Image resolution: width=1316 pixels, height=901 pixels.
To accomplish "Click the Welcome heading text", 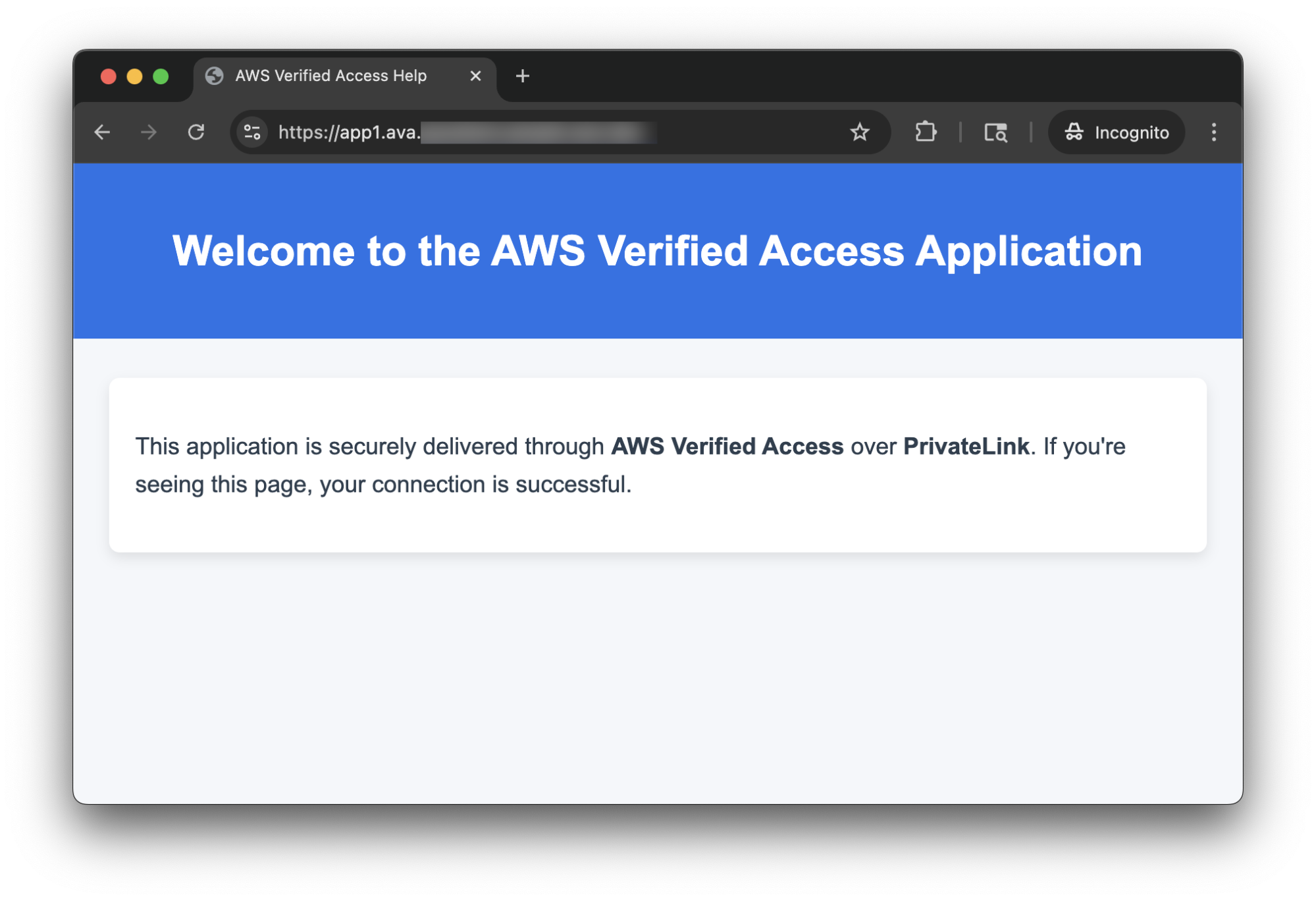I will tap(657, 251).
